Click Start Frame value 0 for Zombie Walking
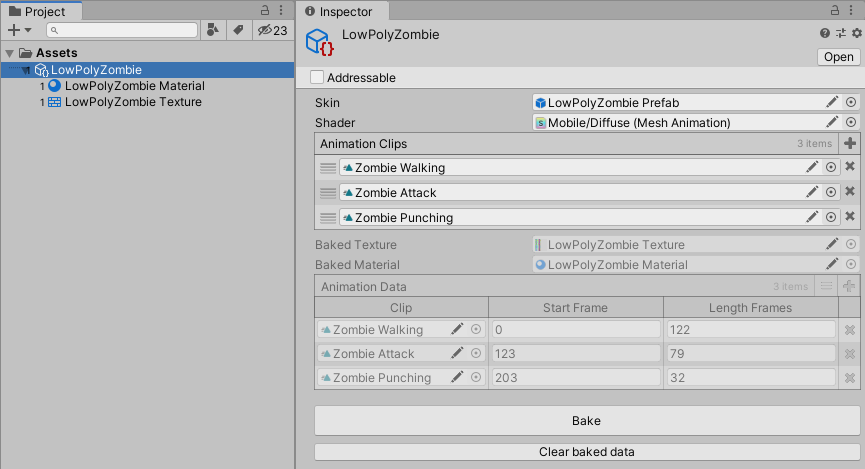The width and height of the screenshot is (865, 469). tap(576, 329)
